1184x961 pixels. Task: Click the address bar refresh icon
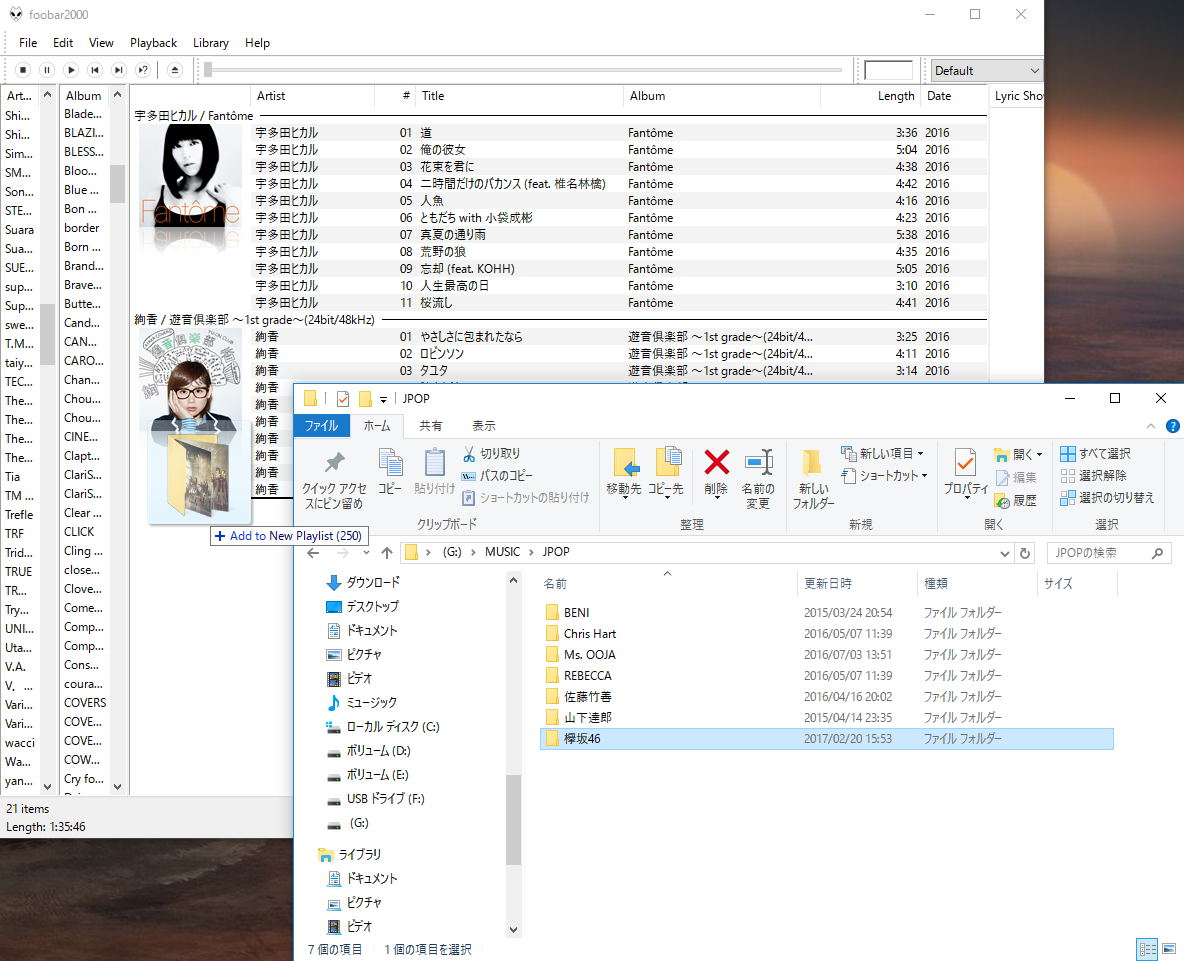(1025, 553)
